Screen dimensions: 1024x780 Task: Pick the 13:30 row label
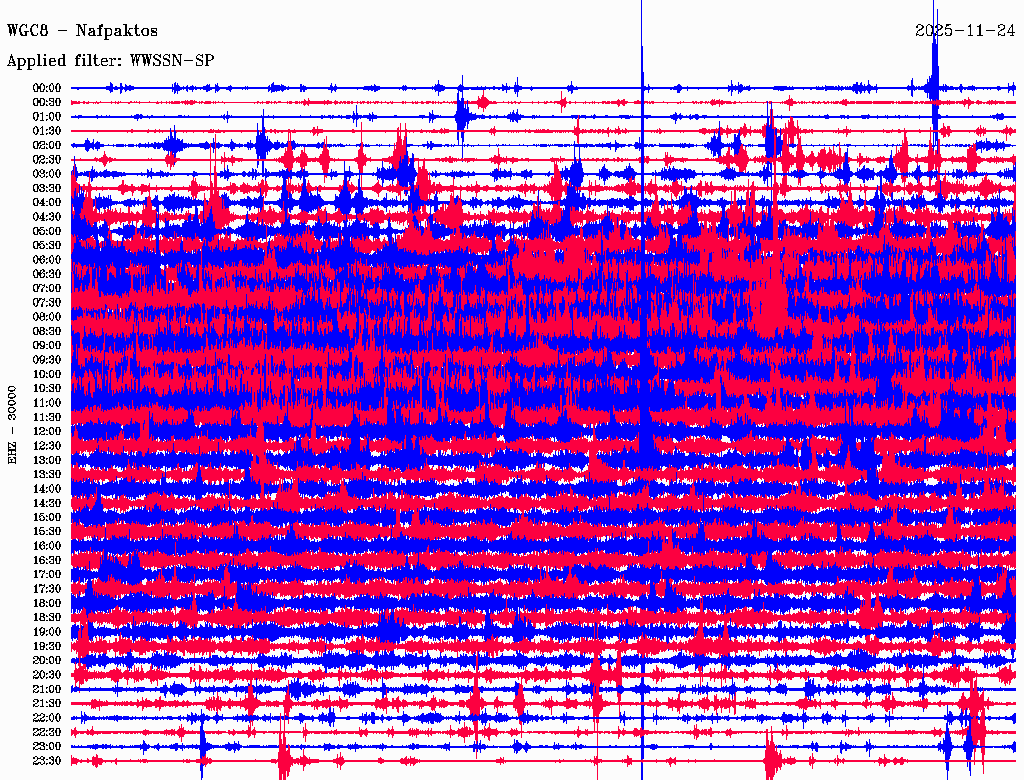[x=47, y=474]
